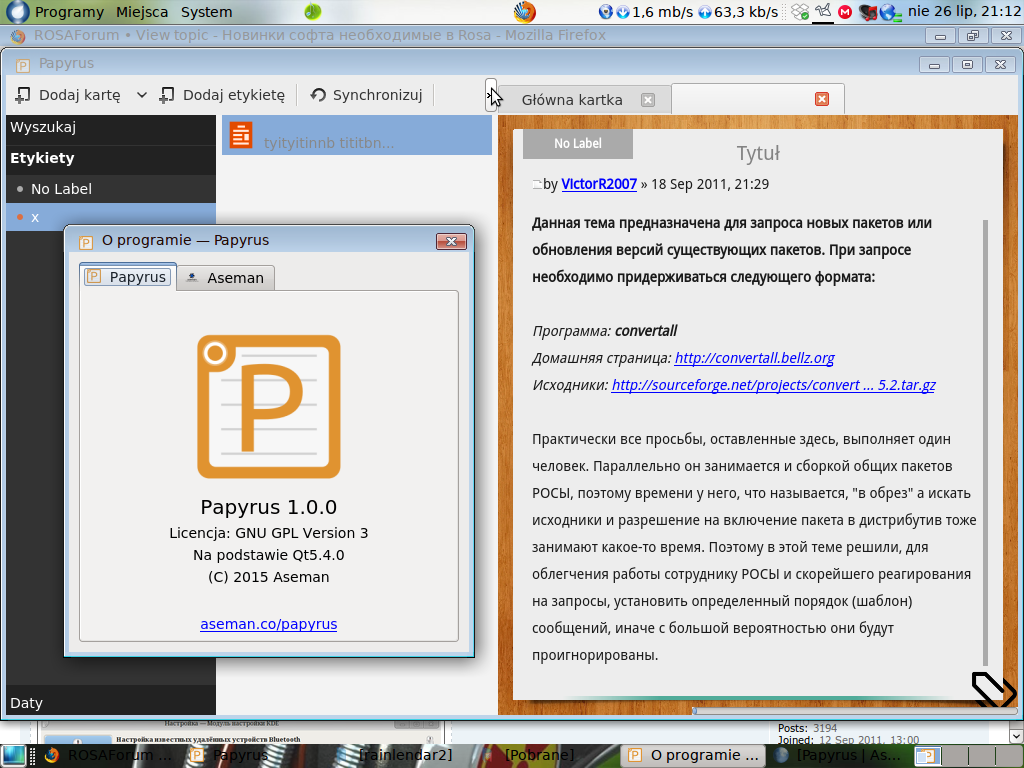Open the Daty section in sidebar
1024x768 pixels.
pyautogui.click(x=111, y=703)
